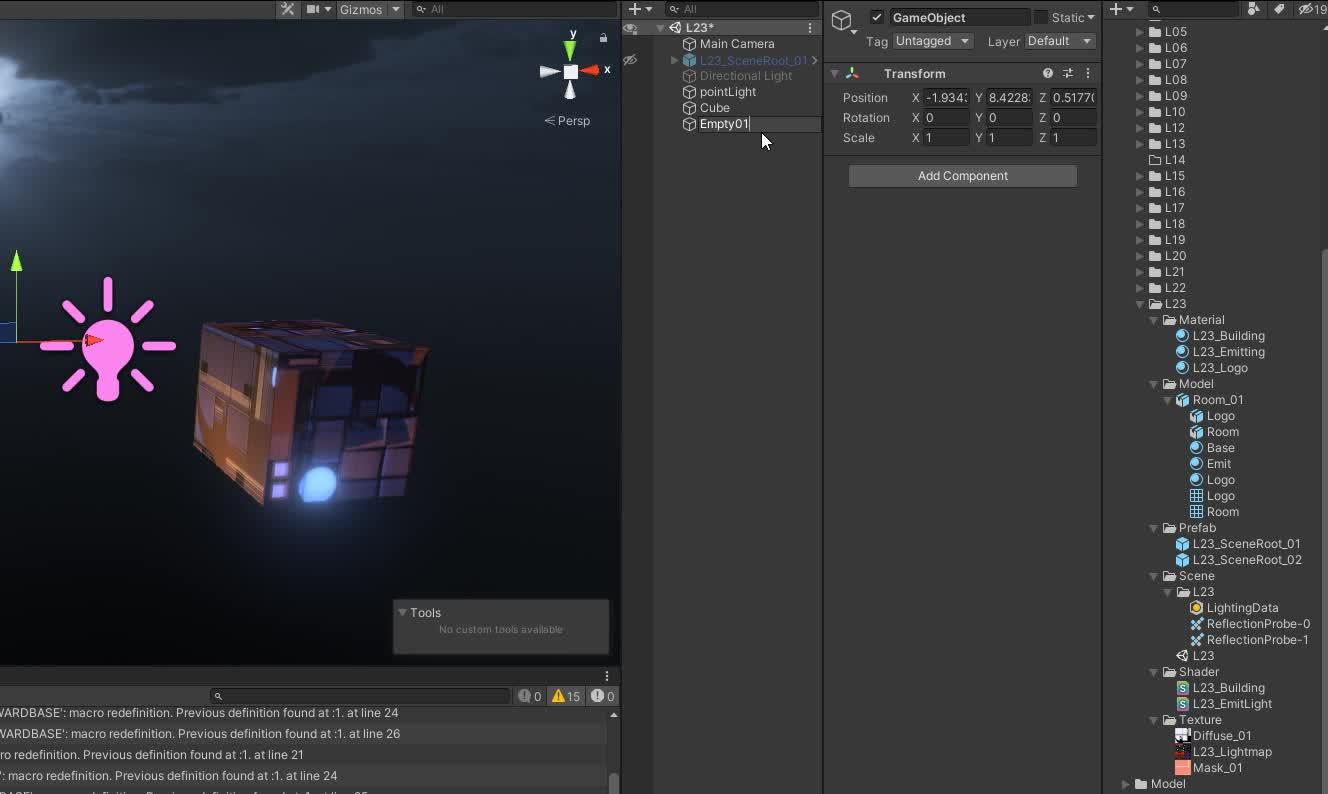The height and width of the screenshot is (794, 1328).
Task: Open the Layer Default dropdown
Action: [1059, 41]
